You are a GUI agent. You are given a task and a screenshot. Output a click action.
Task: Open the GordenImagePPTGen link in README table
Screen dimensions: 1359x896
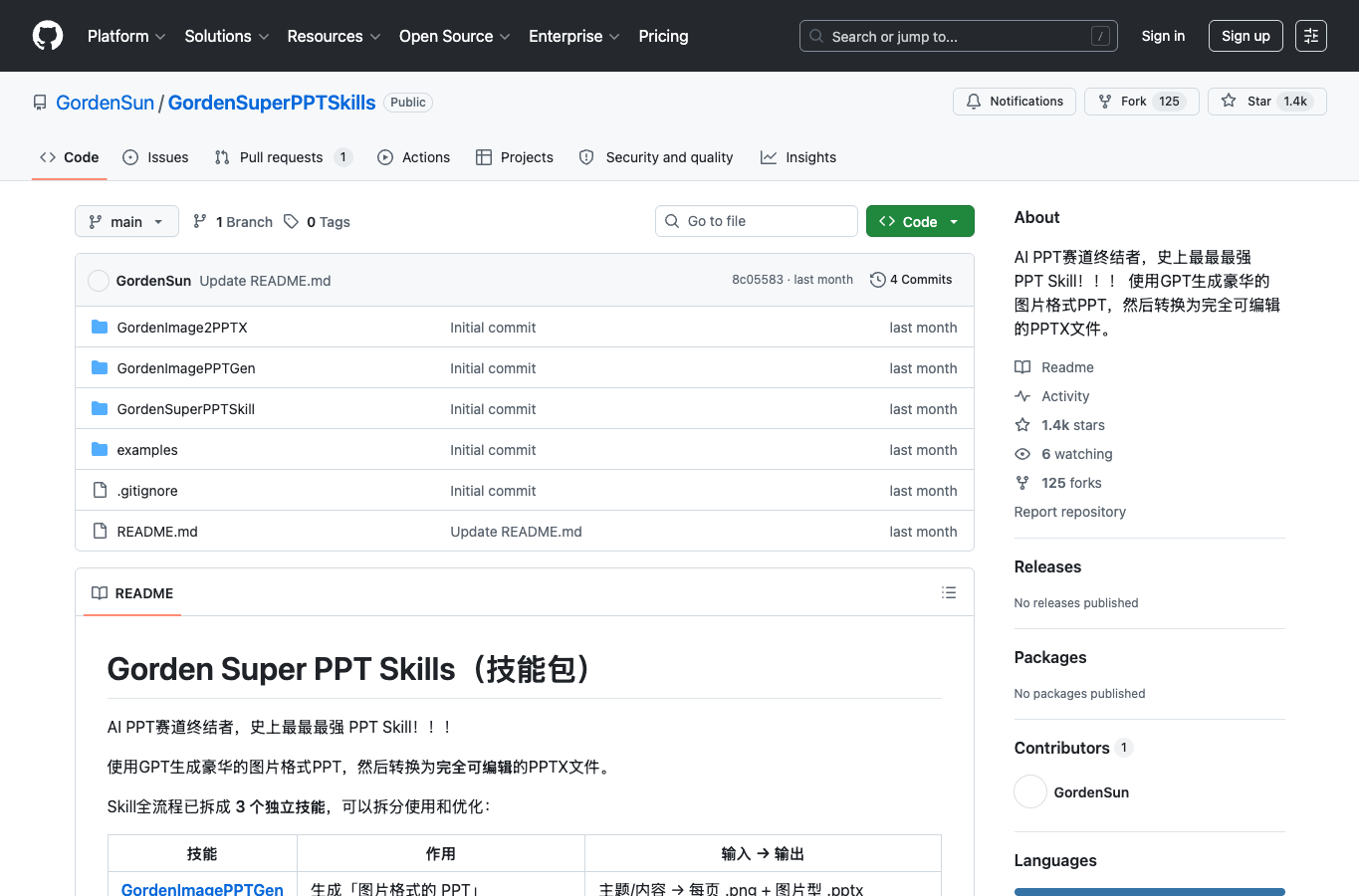coord(202,890)
